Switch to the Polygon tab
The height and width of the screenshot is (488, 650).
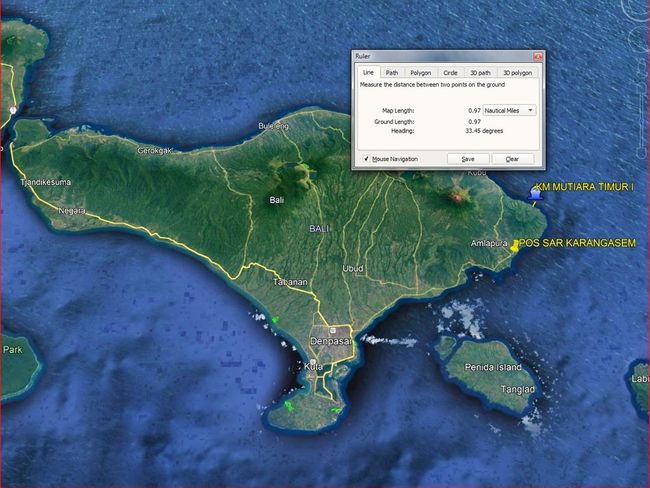click(420, 73)
